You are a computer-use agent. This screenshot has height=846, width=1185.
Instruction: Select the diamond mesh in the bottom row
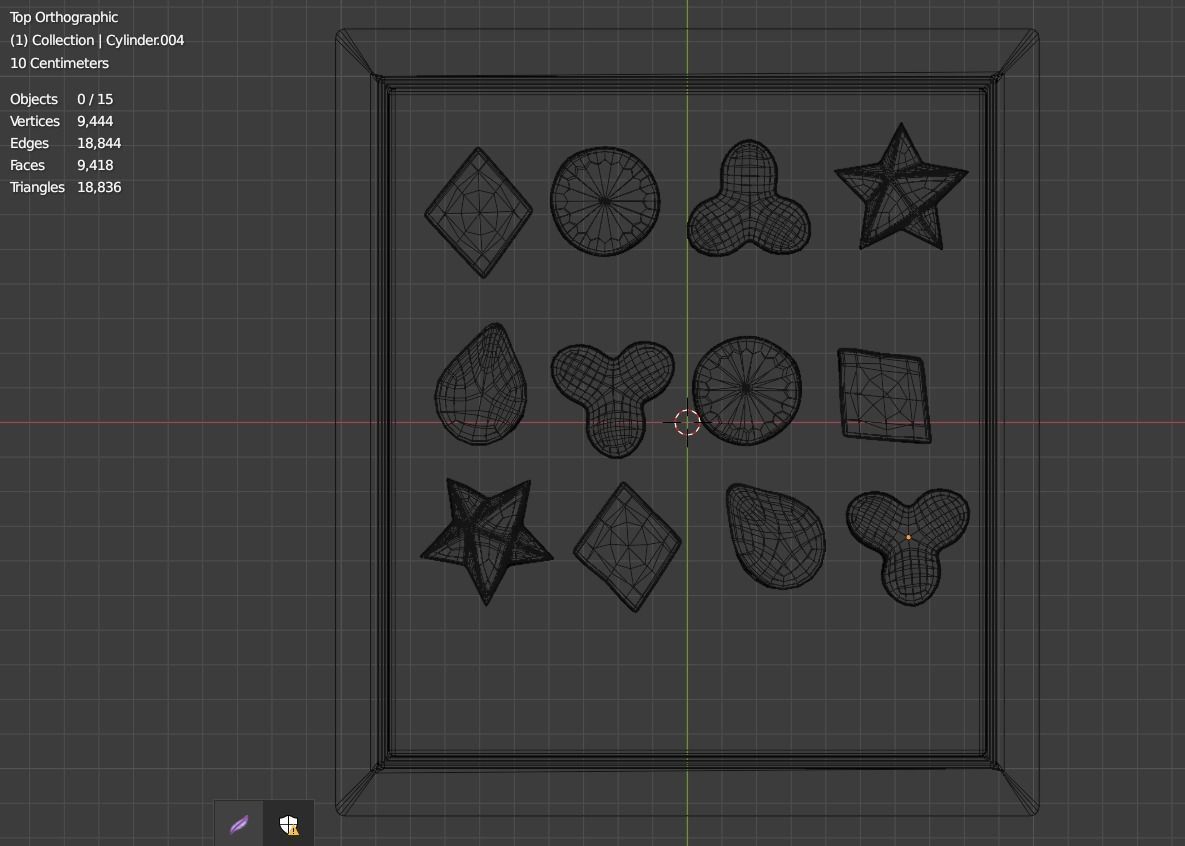[x=627, y=547]
